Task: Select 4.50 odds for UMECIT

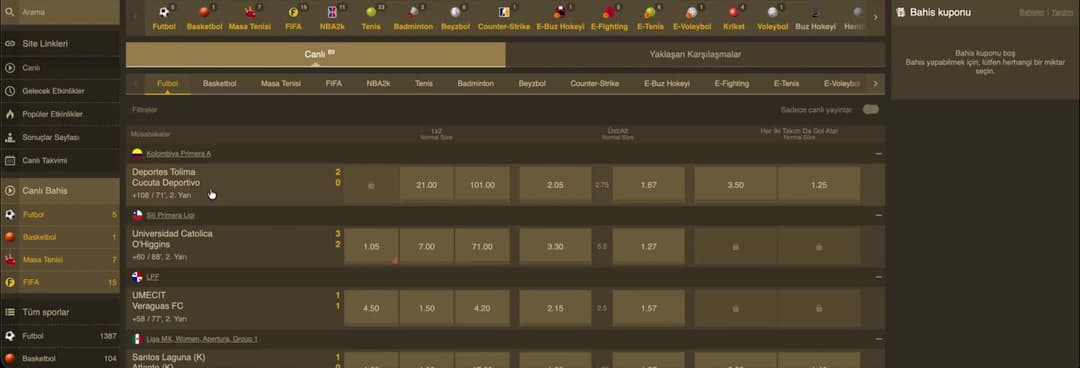Action: [371, 308]
